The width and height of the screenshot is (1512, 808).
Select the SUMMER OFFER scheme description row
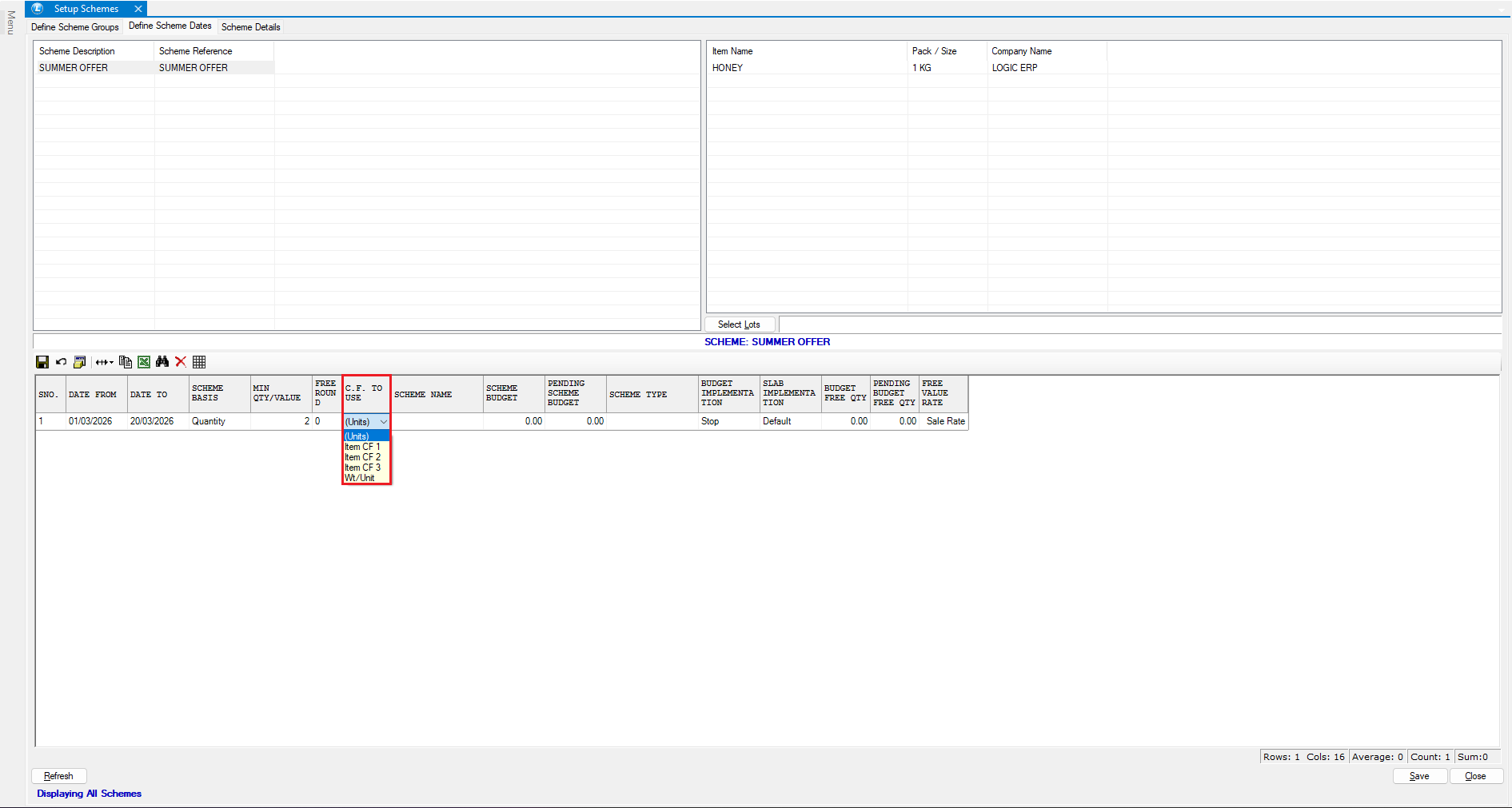tap(74, 68)
